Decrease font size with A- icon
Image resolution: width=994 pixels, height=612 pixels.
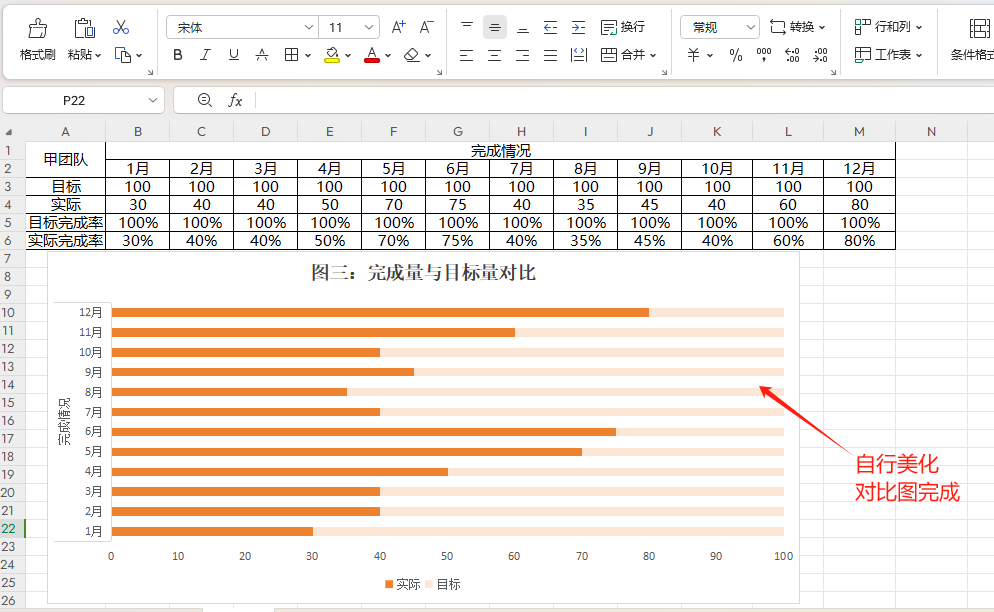click(426, 27)
